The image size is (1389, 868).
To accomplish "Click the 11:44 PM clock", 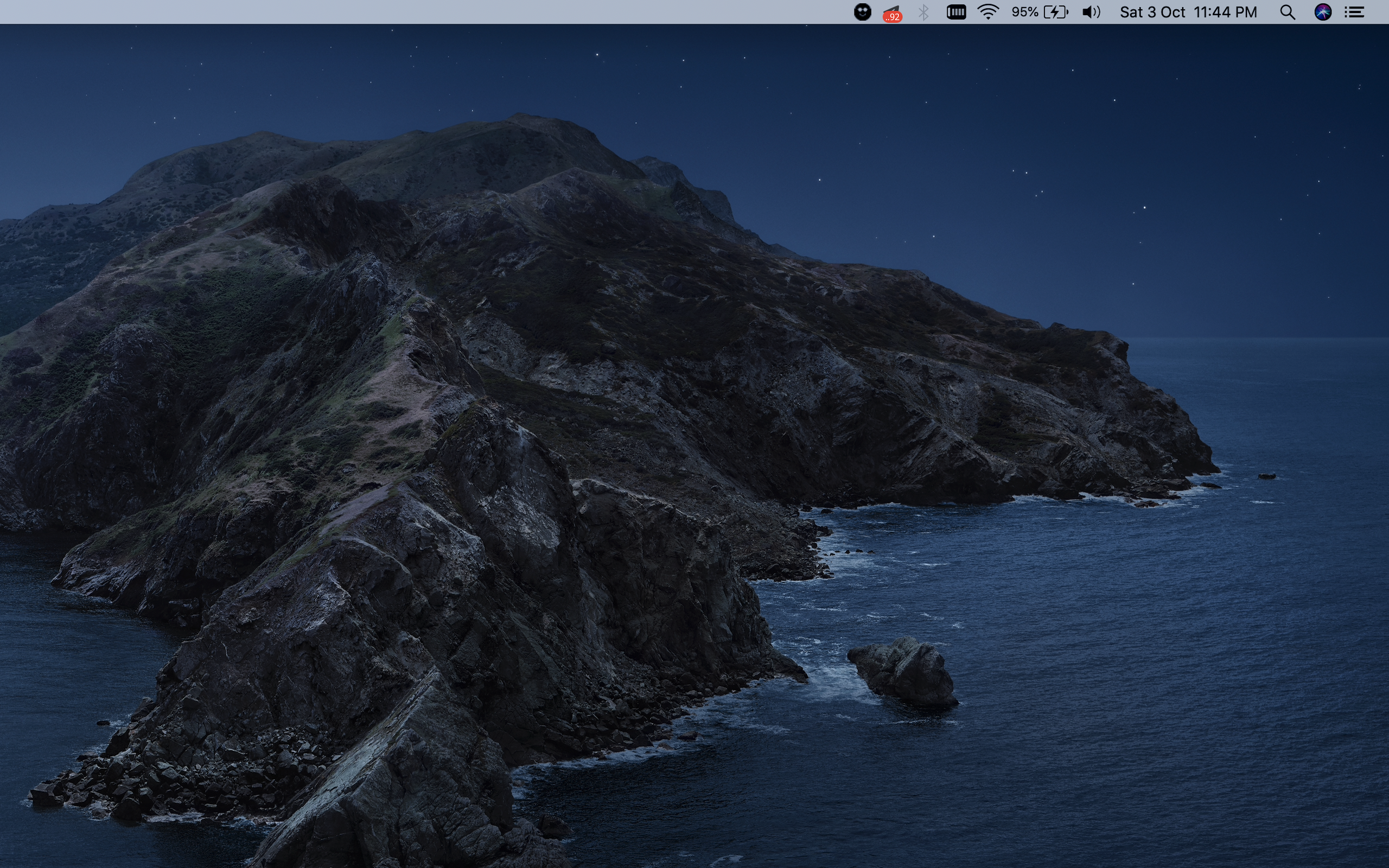I will pyautogui.click(x=1226, y=12).
